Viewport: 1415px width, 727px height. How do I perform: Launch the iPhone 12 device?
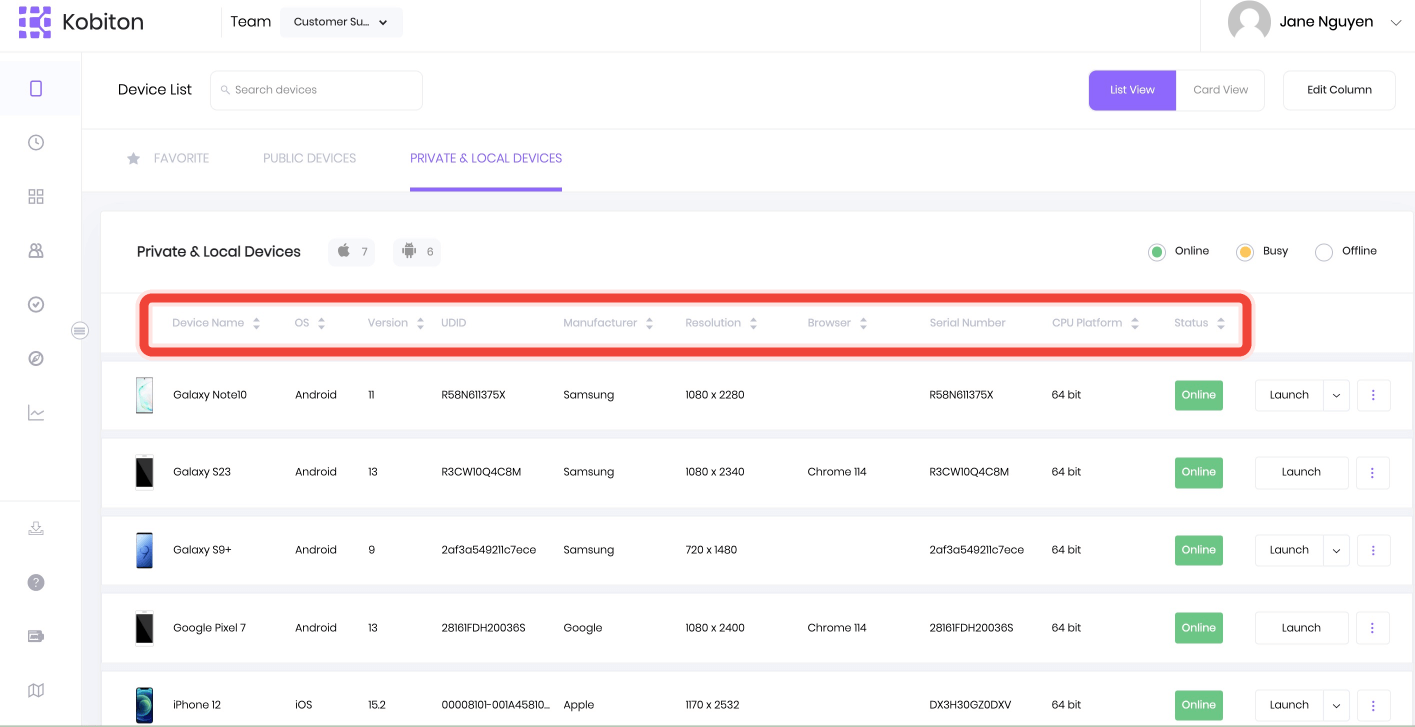click(1289, 705)
